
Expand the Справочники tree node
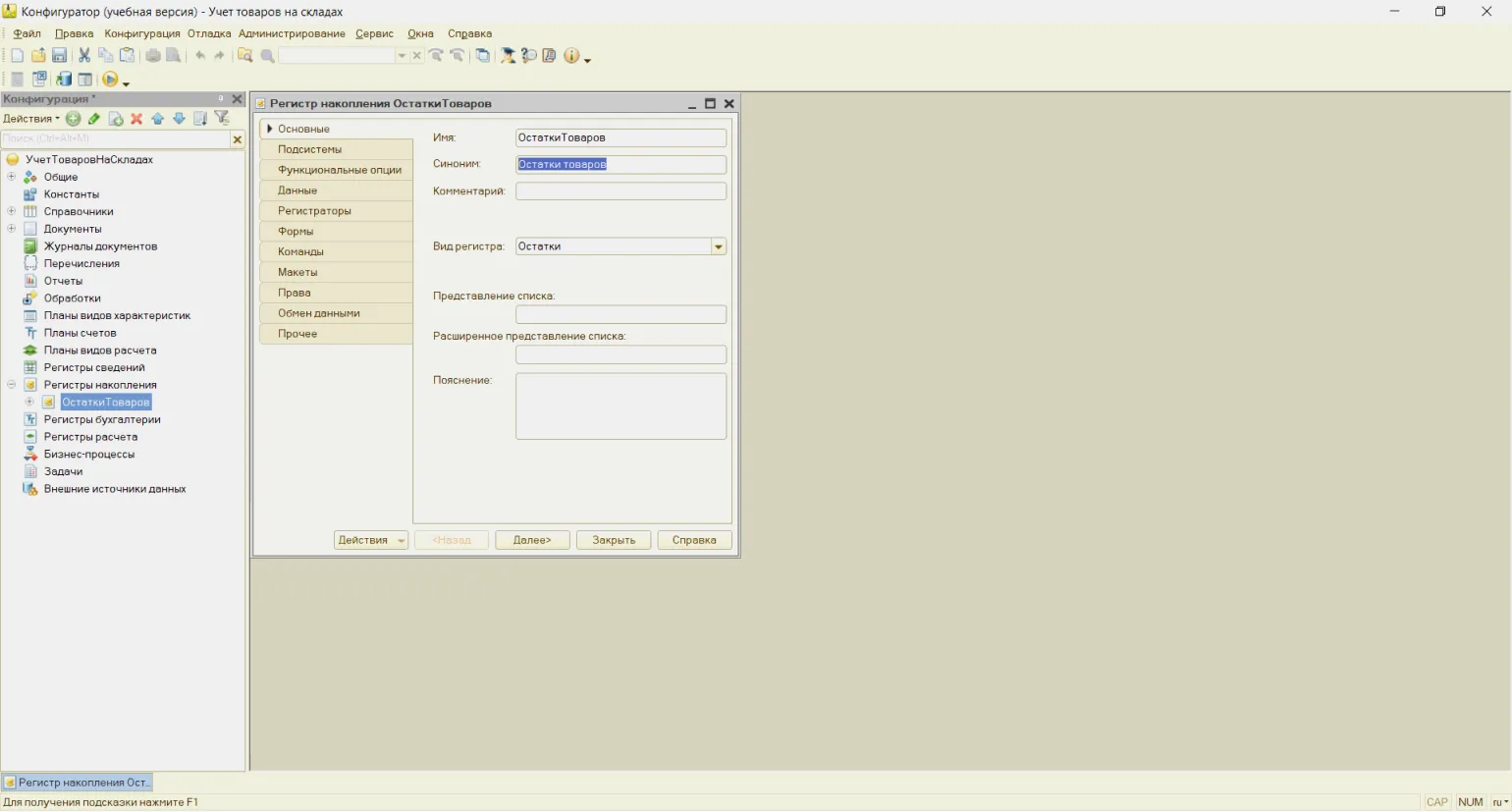pos(12,212)
